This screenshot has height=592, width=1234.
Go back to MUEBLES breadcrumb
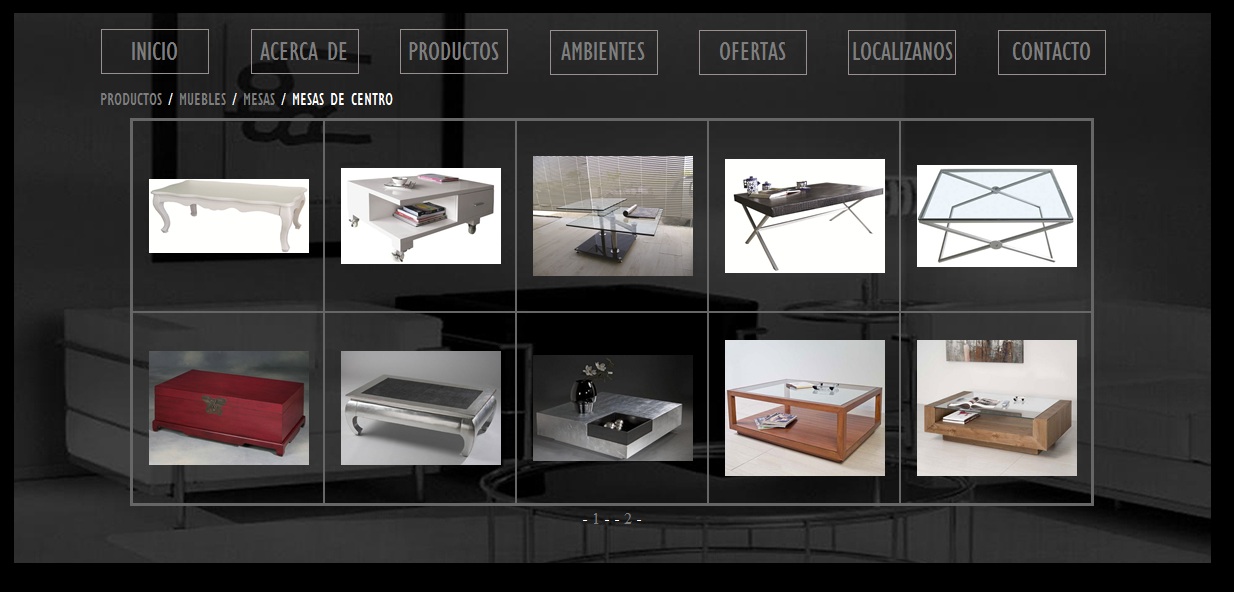[x=202, y=100]
